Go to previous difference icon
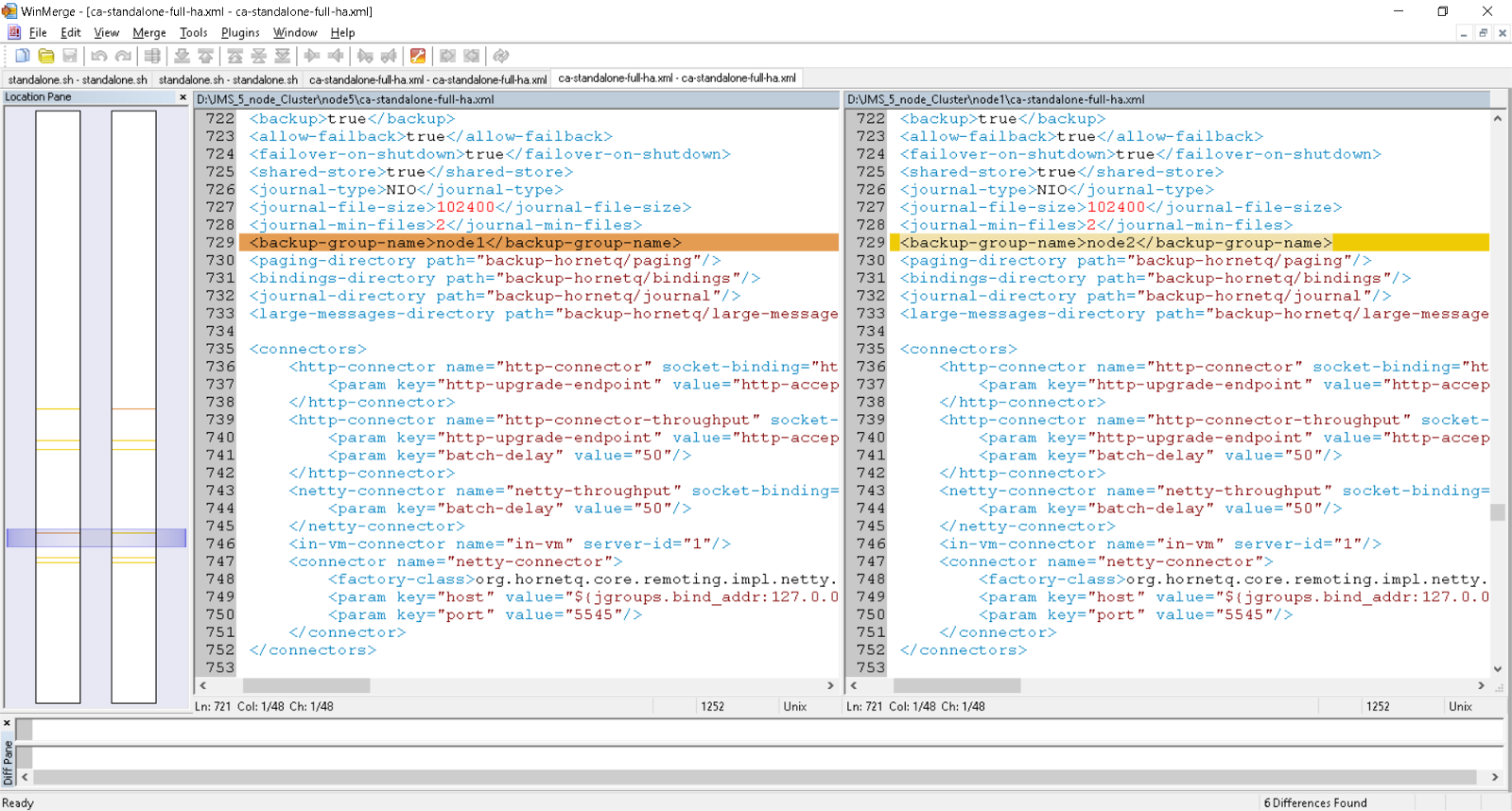Image resolution: width=1512 pixels, height=811 pixels. (205, 56)
